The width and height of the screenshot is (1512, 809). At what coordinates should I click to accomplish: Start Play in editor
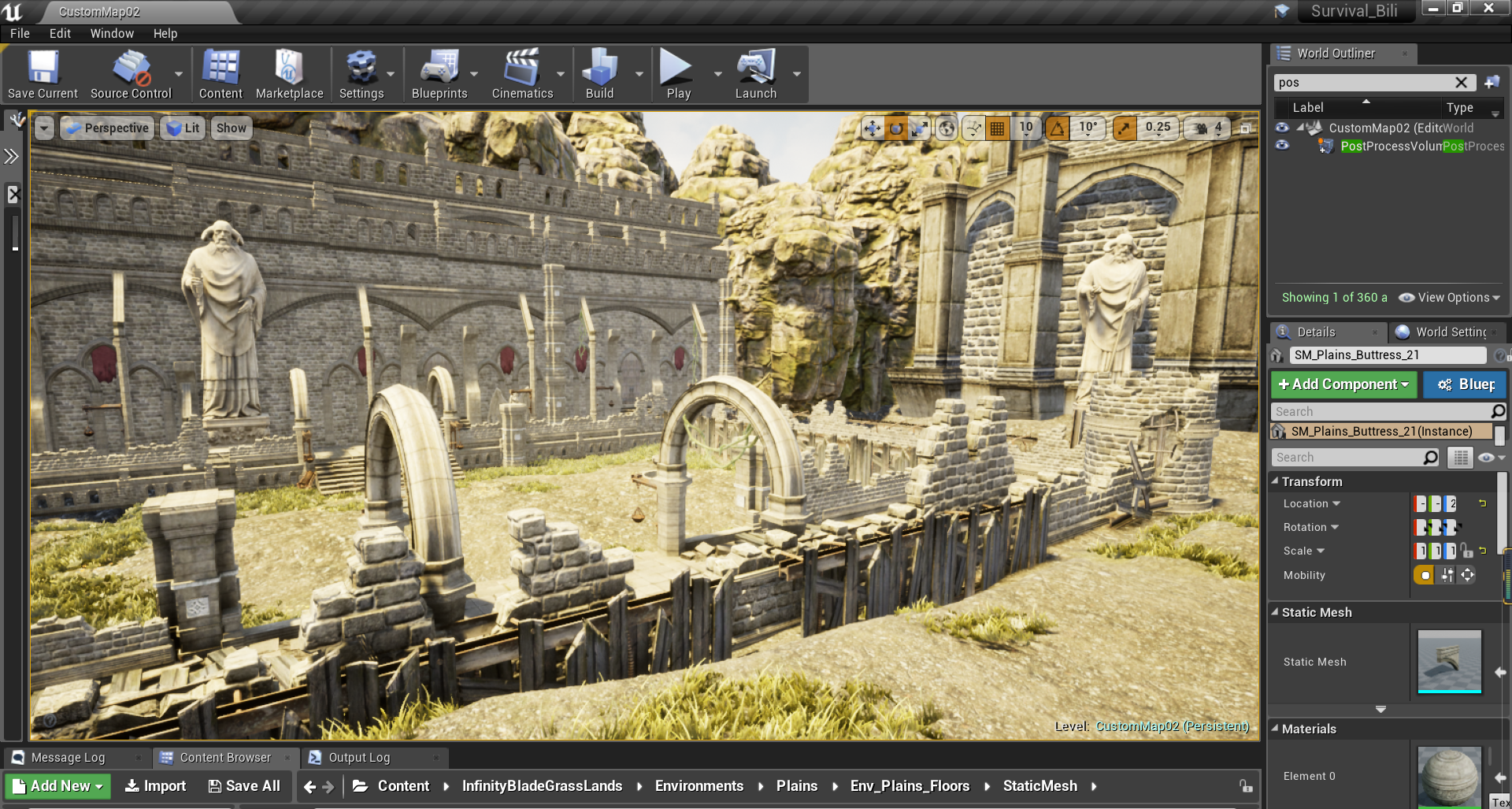678,74
